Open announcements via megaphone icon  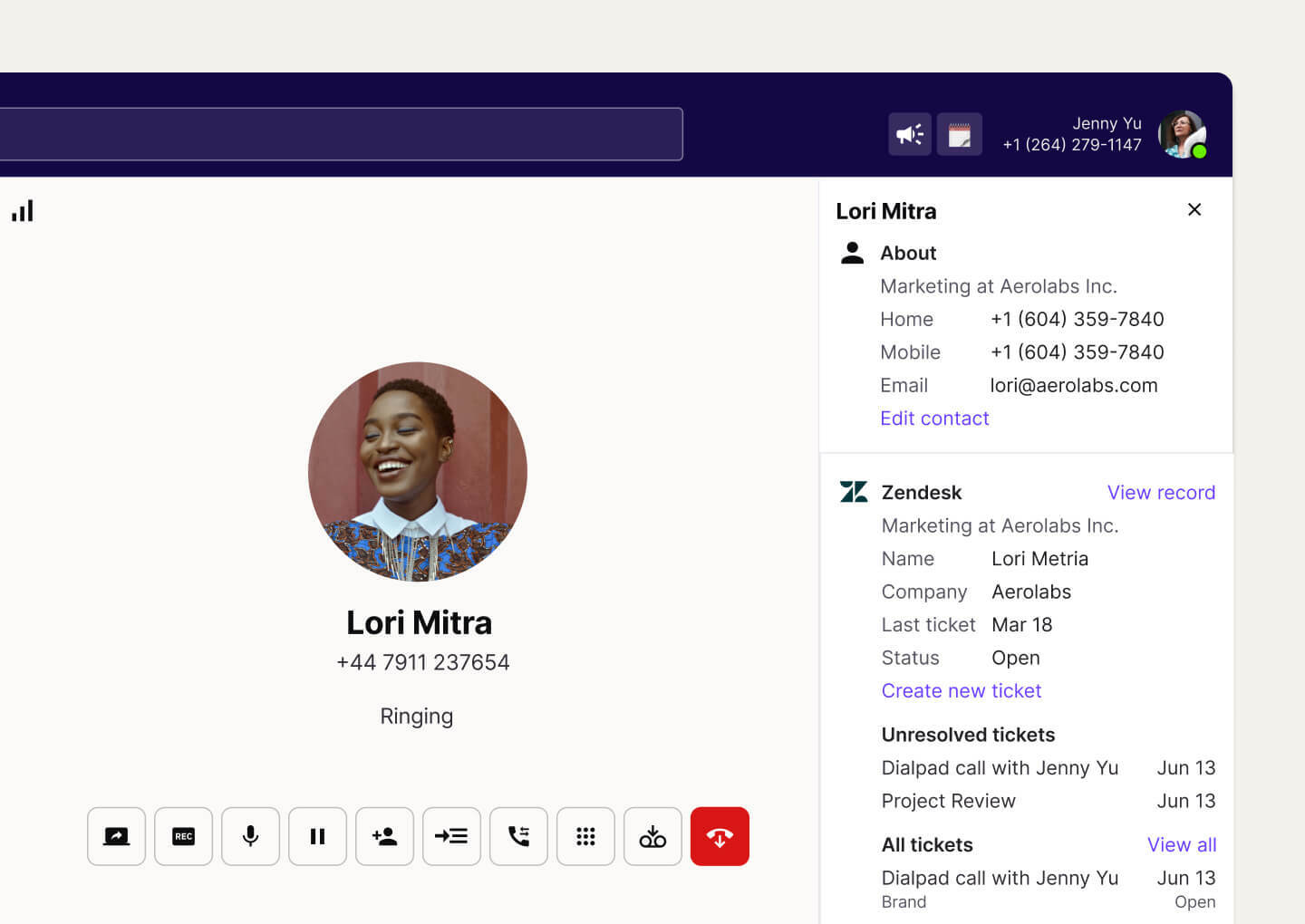pos(909,133)
